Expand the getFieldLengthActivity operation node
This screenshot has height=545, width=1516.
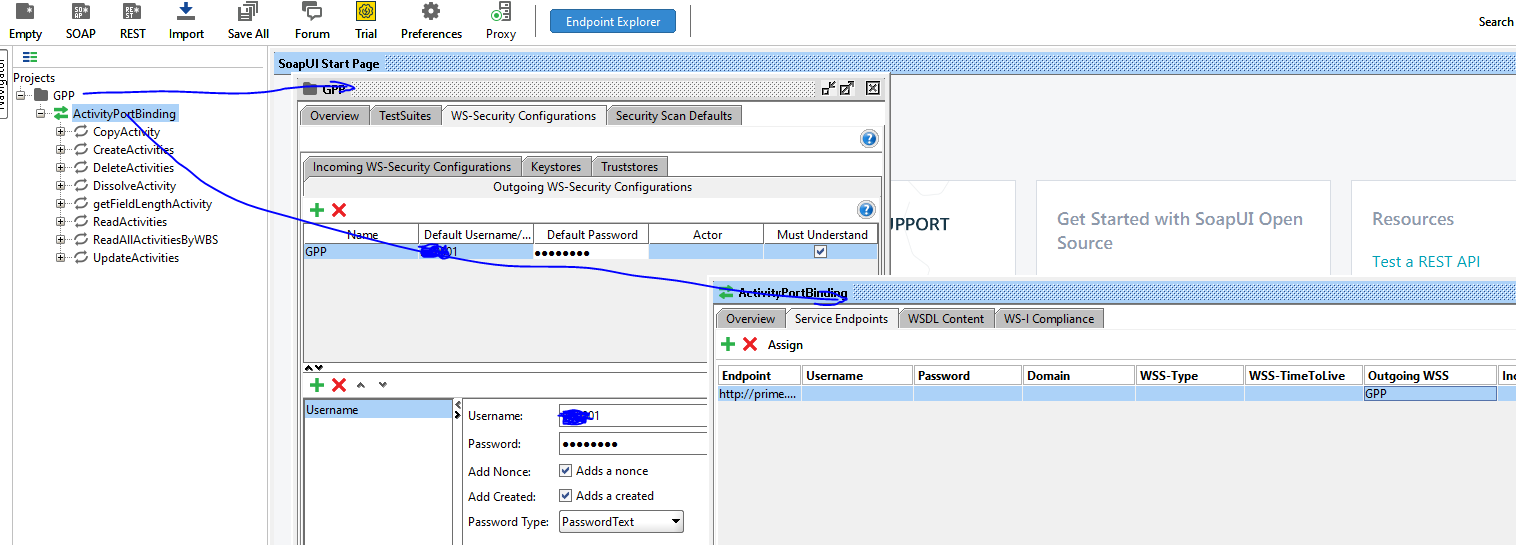(x=61, y=203)
